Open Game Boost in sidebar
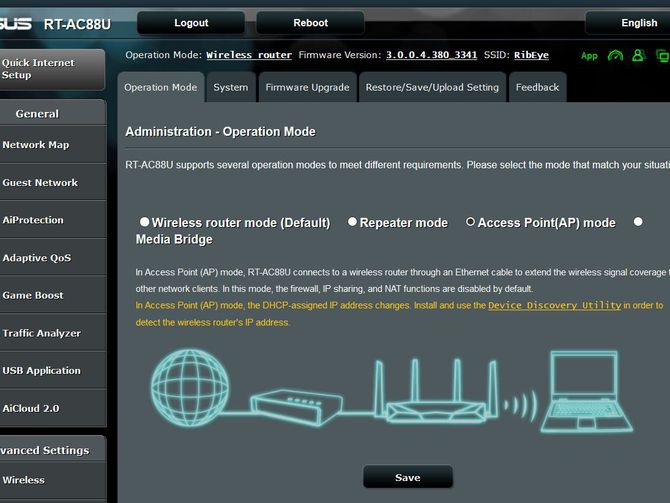Image resolution: width=670 pixels, height=503 pixels. point(53,295)
